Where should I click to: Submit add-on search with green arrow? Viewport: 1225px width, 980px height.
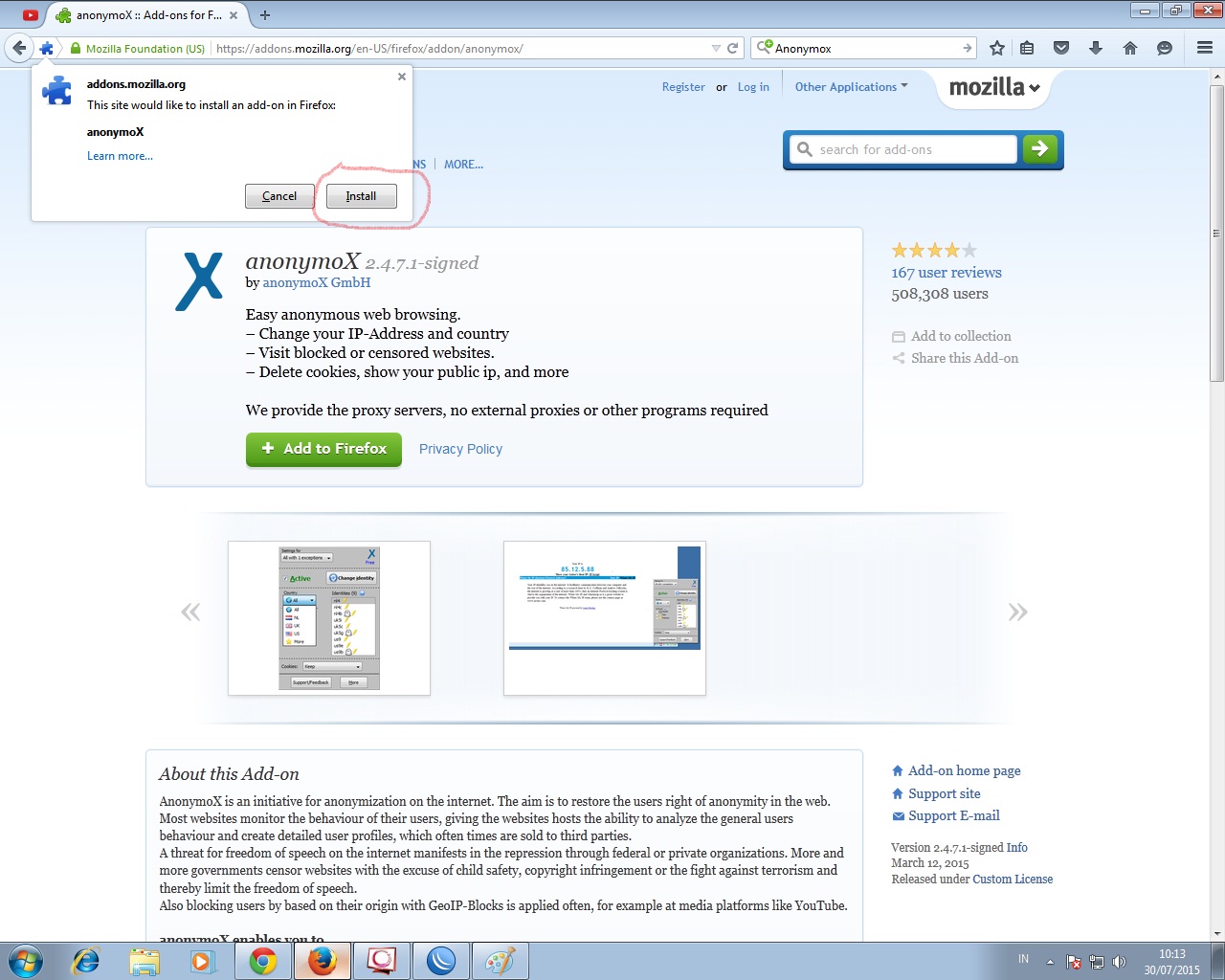(1040, 149)
